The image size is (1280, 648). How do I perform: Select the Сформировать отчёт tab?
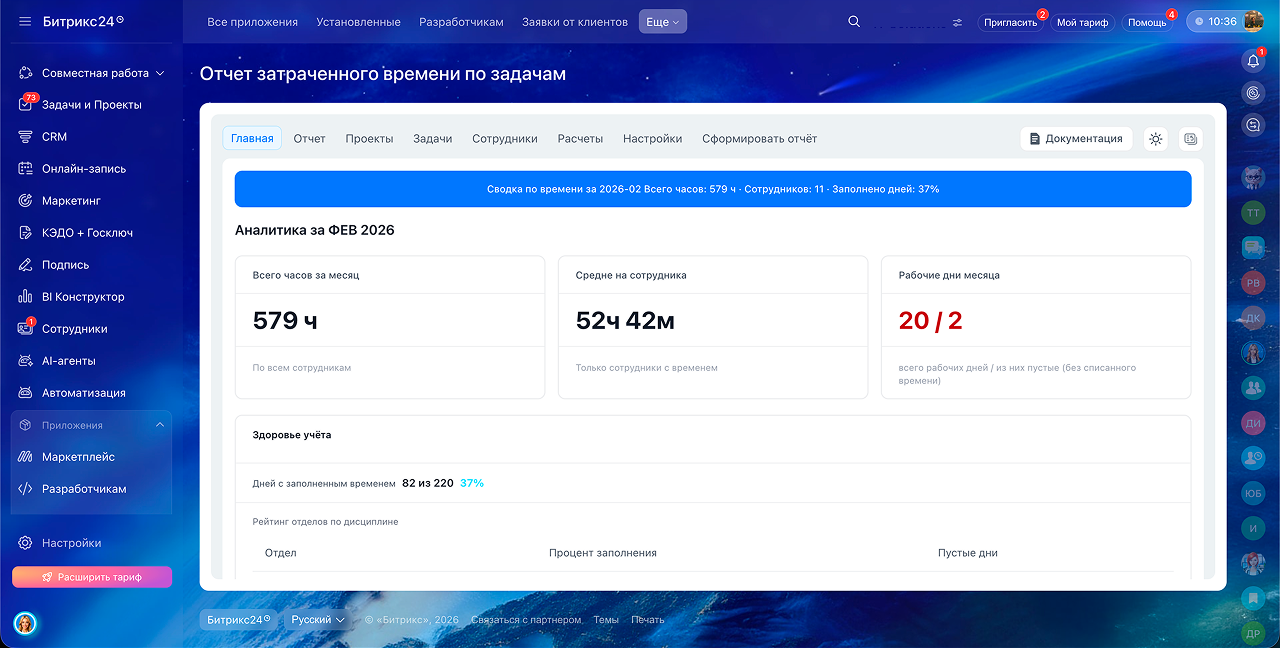pos(759,139)
